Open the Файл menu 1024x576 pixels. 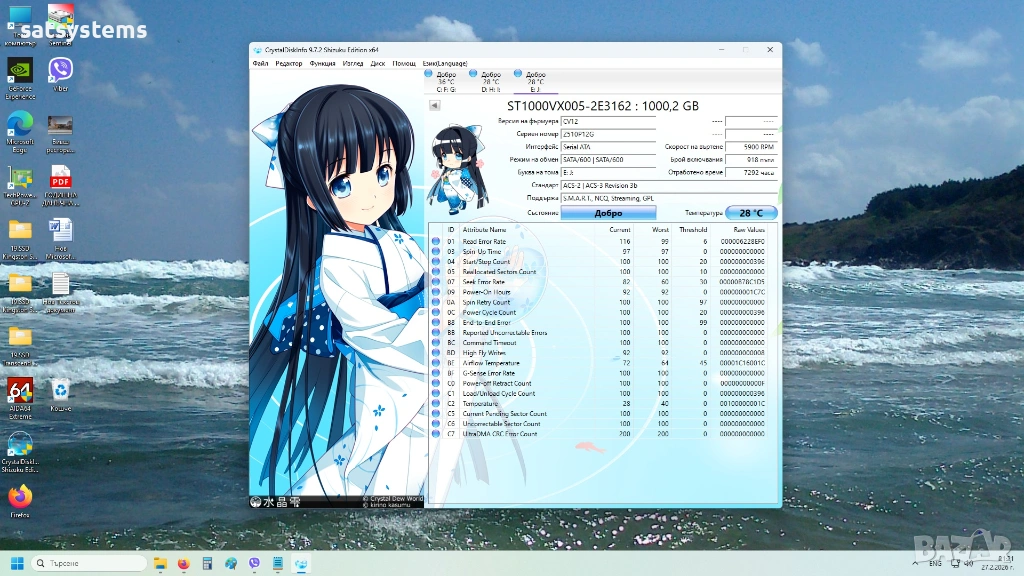[x=260, y=63]
